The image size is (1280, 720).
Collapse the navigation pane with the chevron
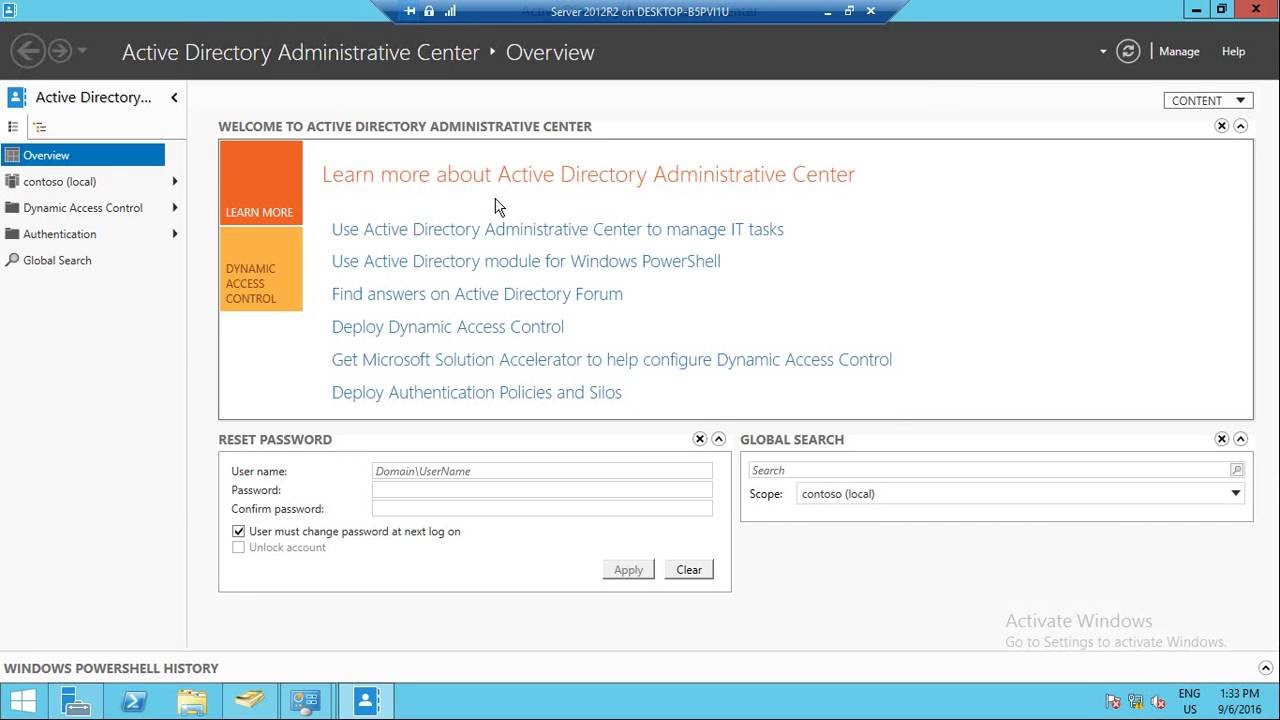(174, 97)
